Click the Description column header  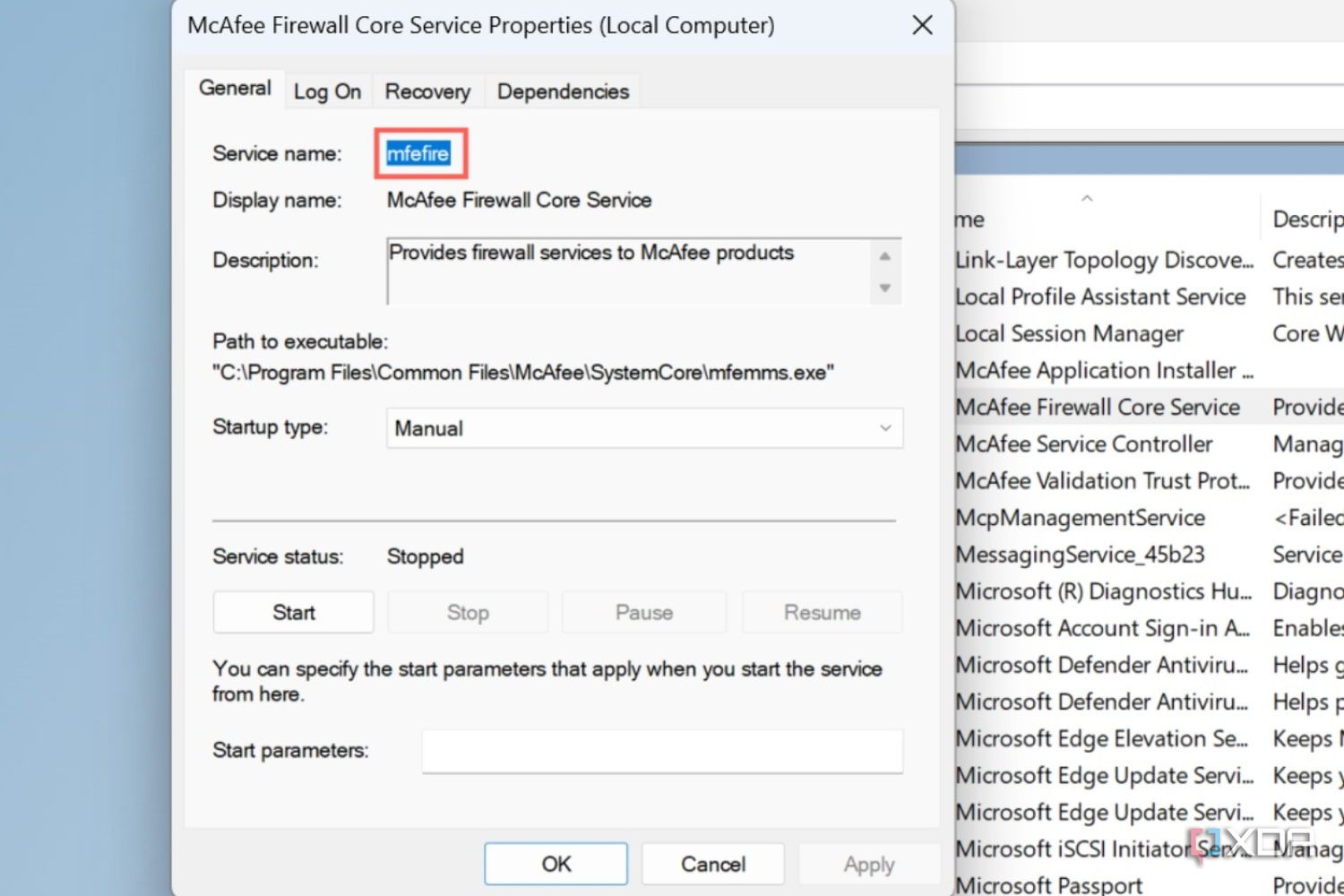click(1306, 219)
